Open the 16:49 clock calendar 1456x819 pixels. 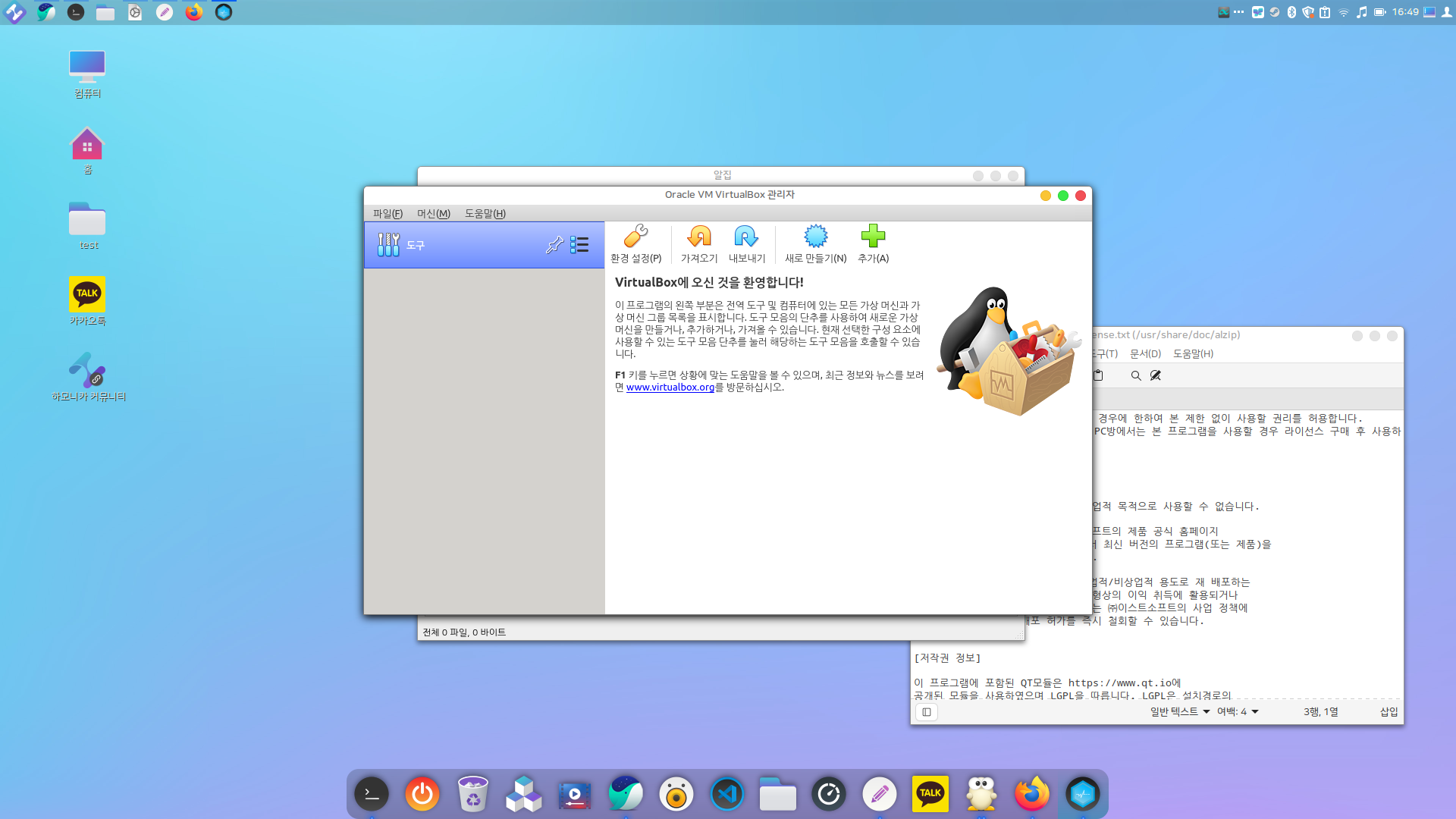click(1405, 12)
